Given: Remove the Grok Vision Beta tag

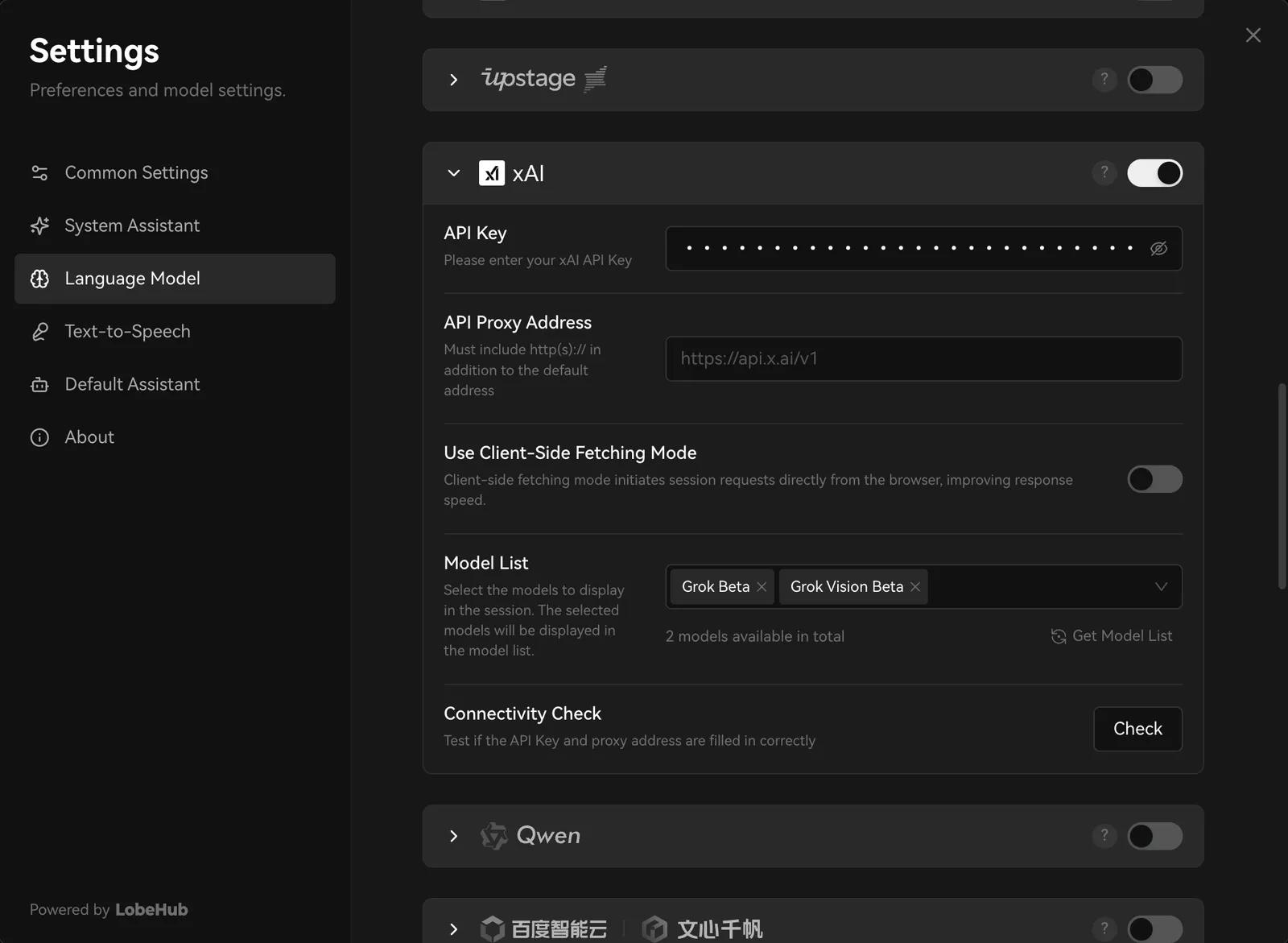Looking at the screenshot, I should pos(915,587).
